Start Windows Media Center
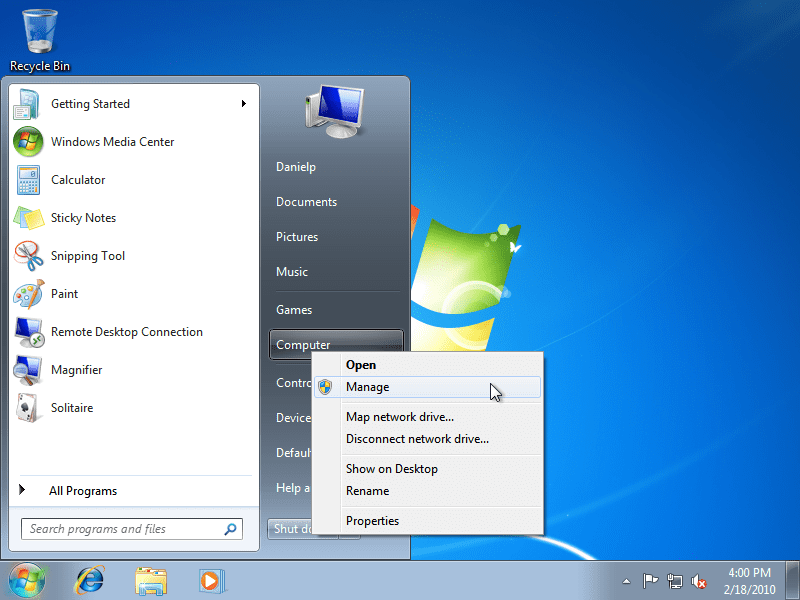800x600 pixels. (112, 142)
